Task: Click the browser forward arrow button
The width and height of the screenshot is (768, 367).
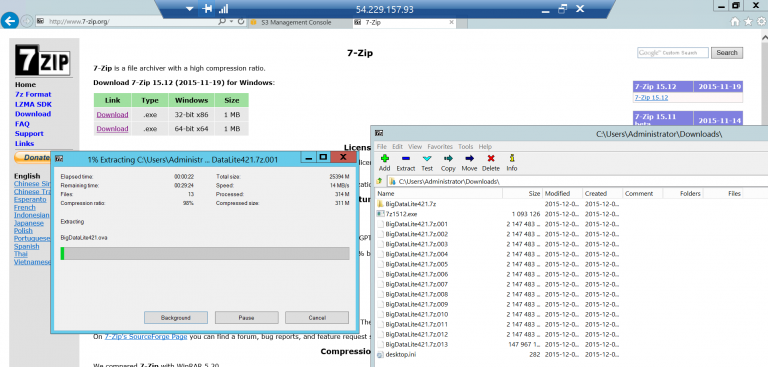Action: (x=27, y=21)
